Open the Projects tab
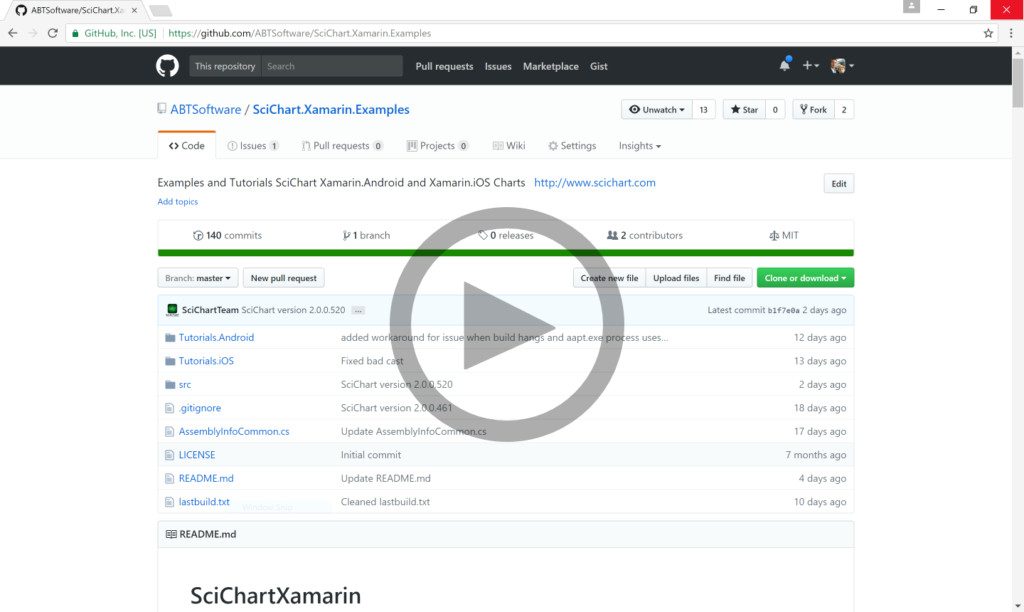This screenshot has height=612, width=1024. (x=437, y=146)
